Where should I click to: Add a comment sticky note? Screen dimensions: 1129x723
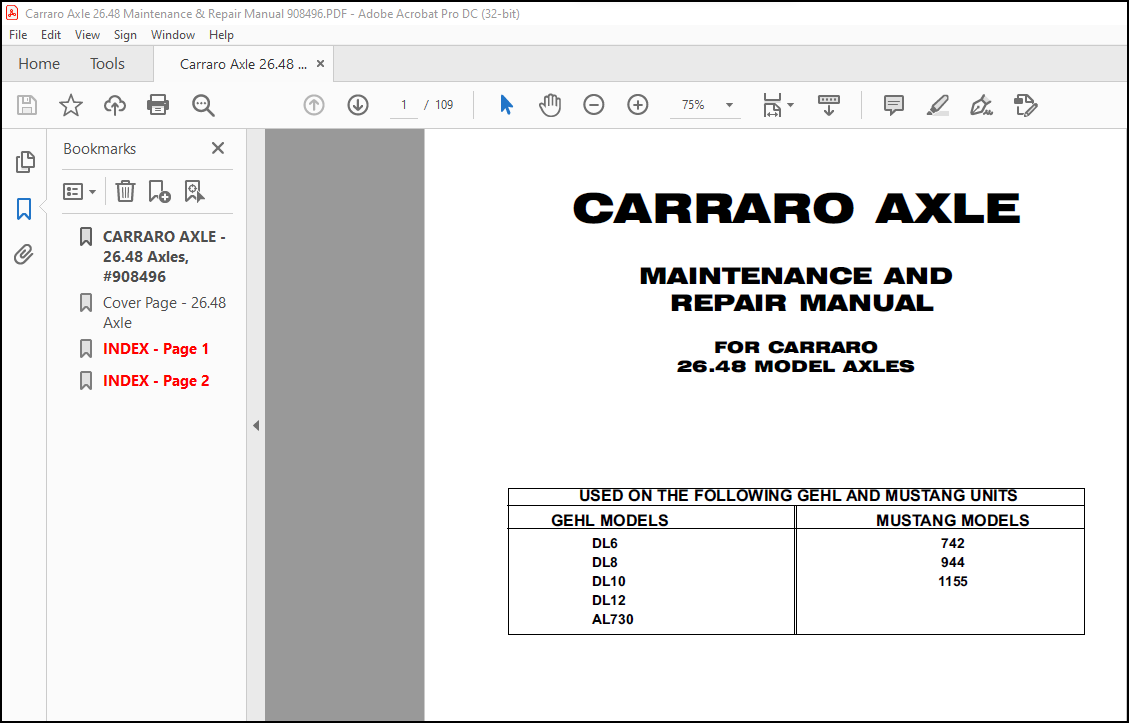tap(894, 105)
